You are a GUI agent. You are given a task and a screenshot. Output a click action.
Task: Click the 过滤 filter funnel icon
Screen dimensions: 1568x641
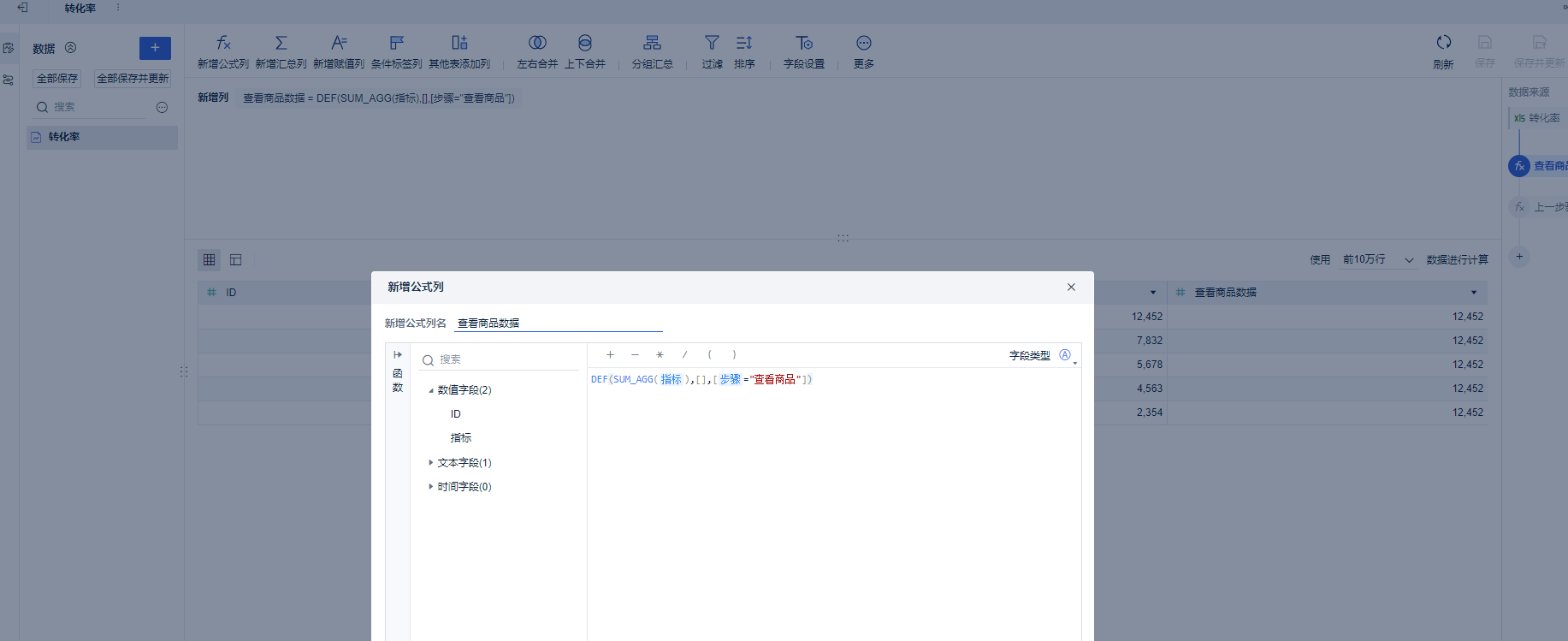712,43
